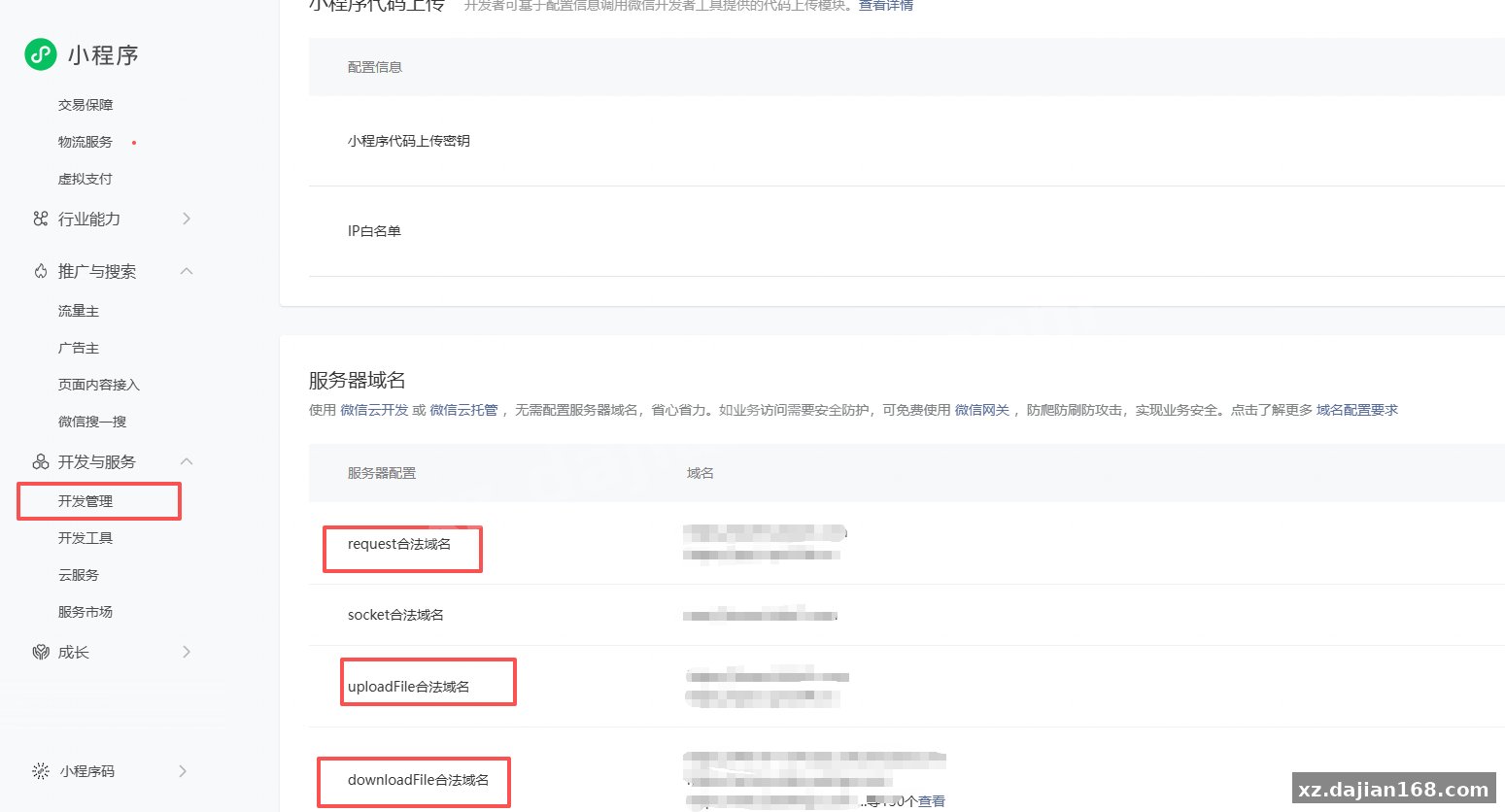The width and height of the screenshot is (1505, 812).
Task: Open the 微信网关 link
Action: tap(982, 410)
